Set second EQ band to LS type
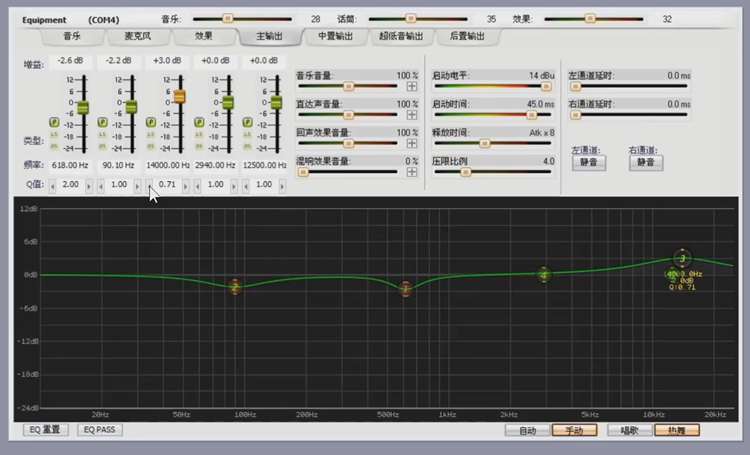The width and height of the screenshot is (750, 455). click(102, 133)
